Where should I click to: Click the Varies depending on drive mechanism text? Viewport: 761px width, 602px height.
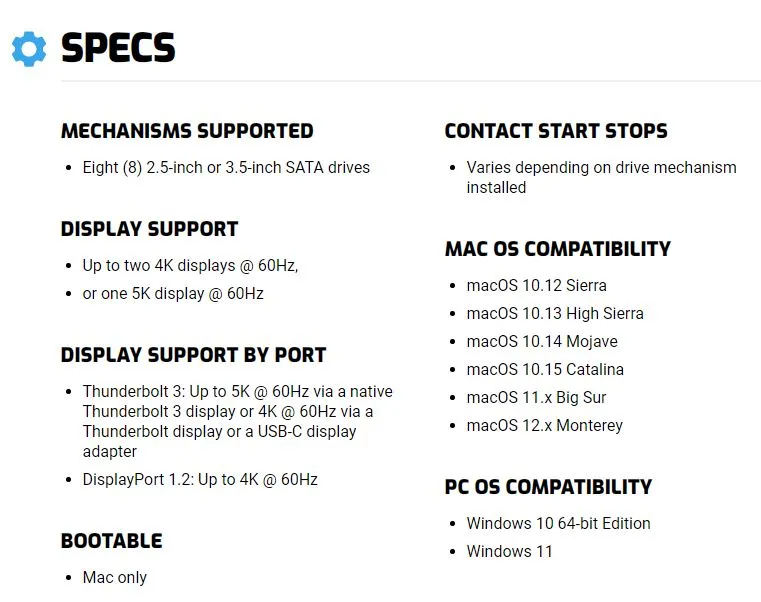click(x=602, y=177)
